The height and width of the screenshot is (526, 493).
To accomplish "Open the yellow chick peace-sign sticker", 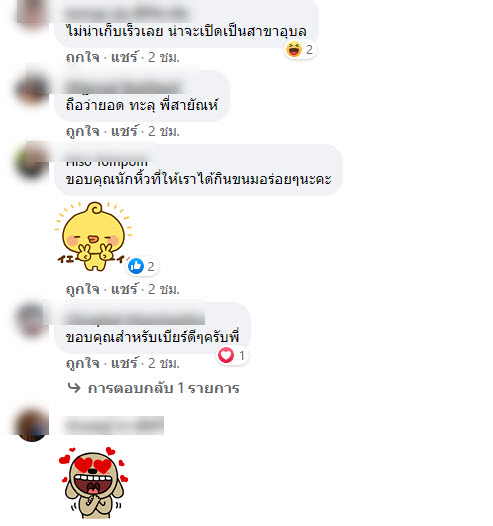I will pos(94,236).
